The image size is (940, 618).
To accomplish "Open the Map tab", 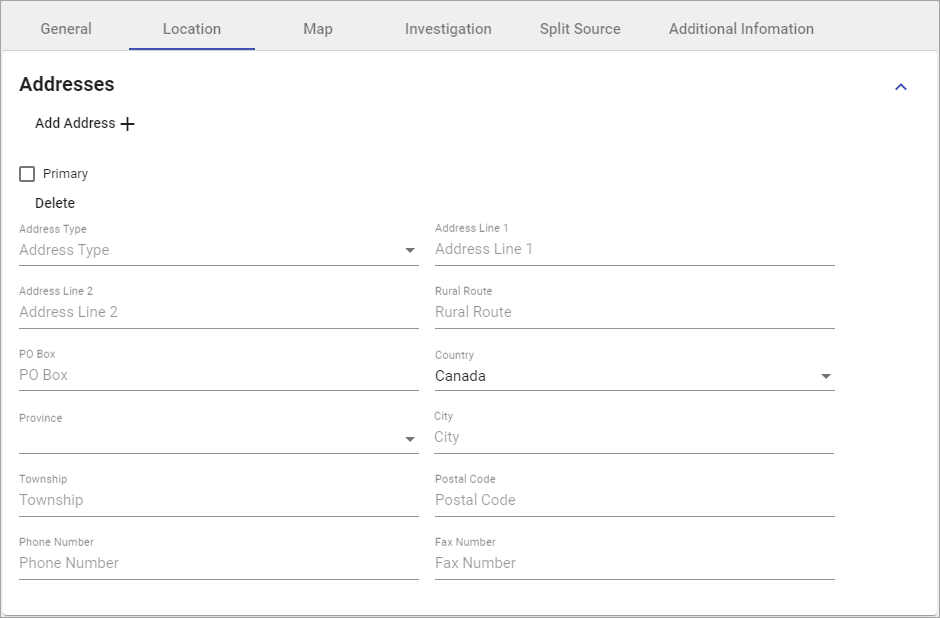I will pyautogui.click(x=317, y=29).
